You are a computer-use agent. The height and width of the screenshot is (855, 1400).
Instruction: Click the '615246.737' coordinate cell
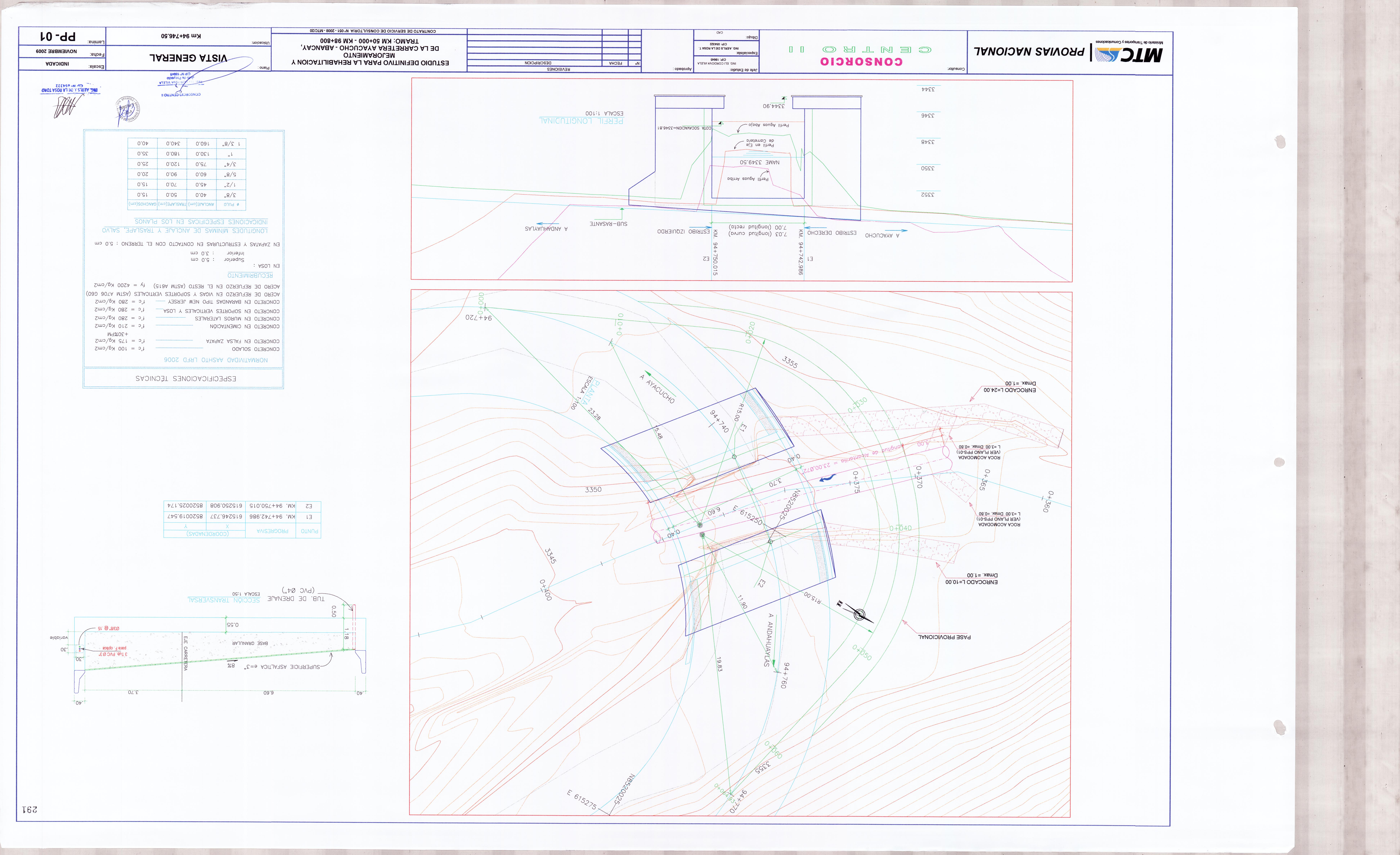tap(226, 517)
